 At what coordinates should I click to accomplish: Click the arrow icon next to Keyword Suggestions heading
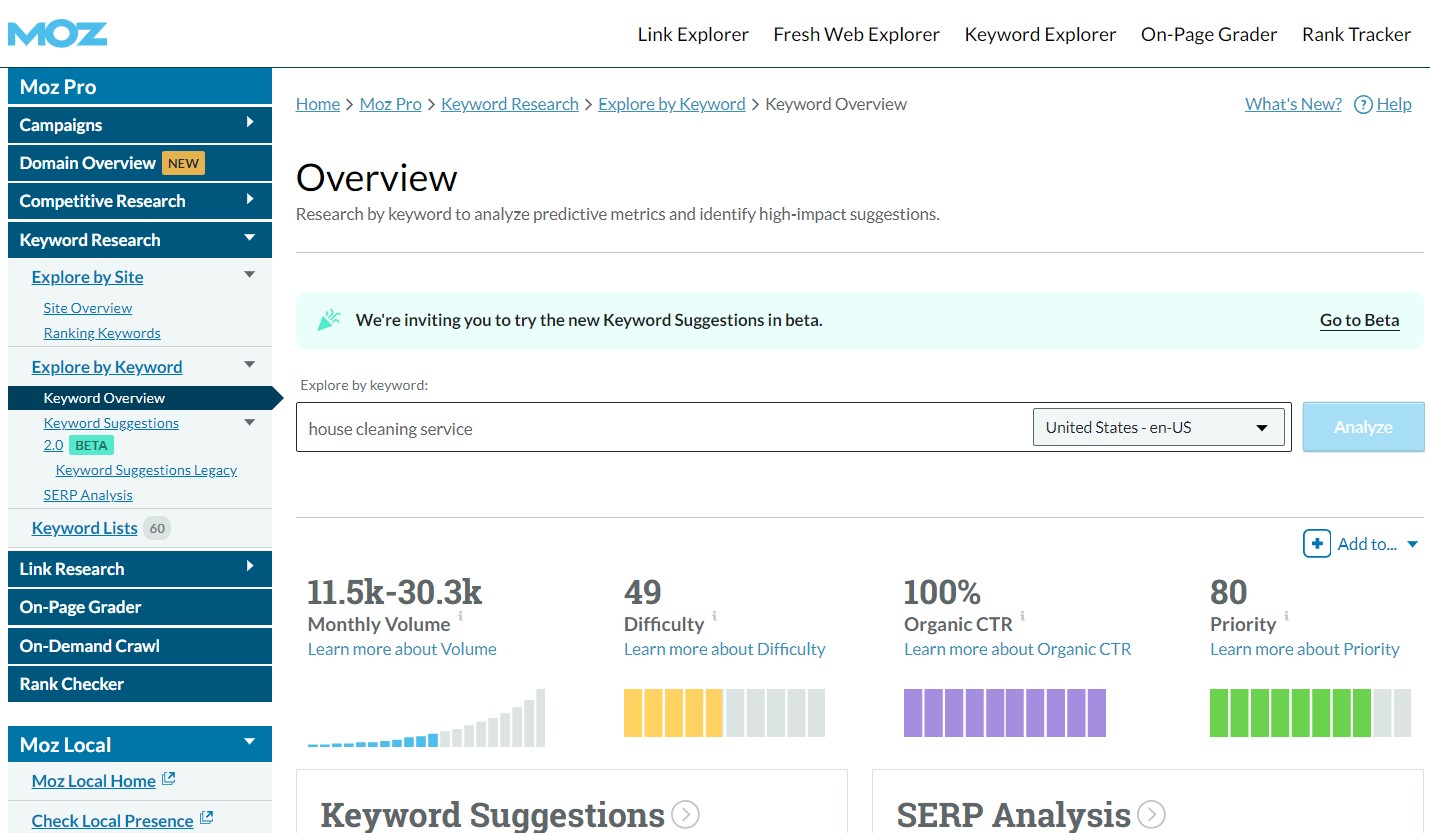click(x=686, y=815)
